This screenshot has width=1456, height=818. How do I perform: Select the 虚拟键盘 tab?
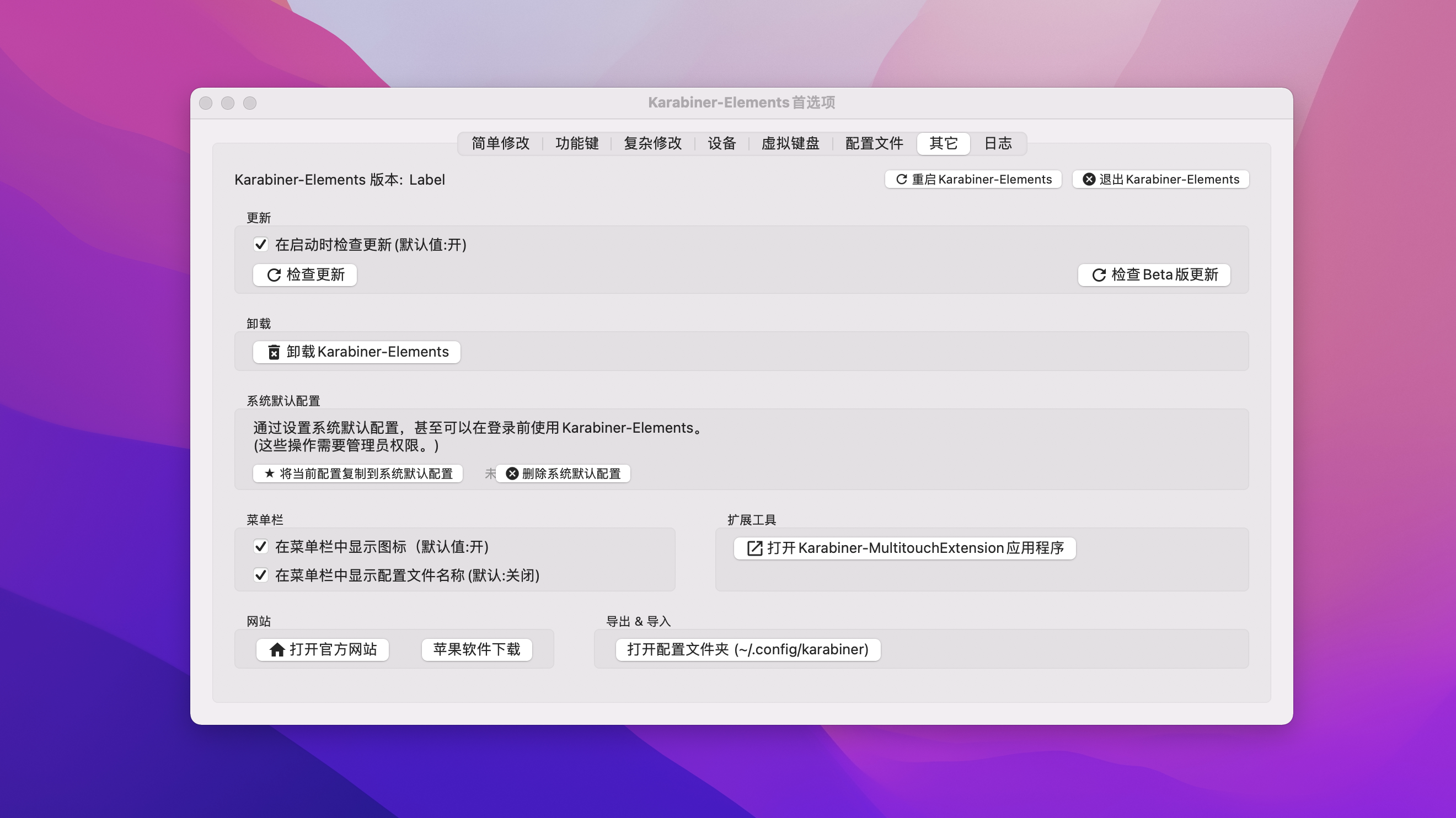click(x=790, y=143)
